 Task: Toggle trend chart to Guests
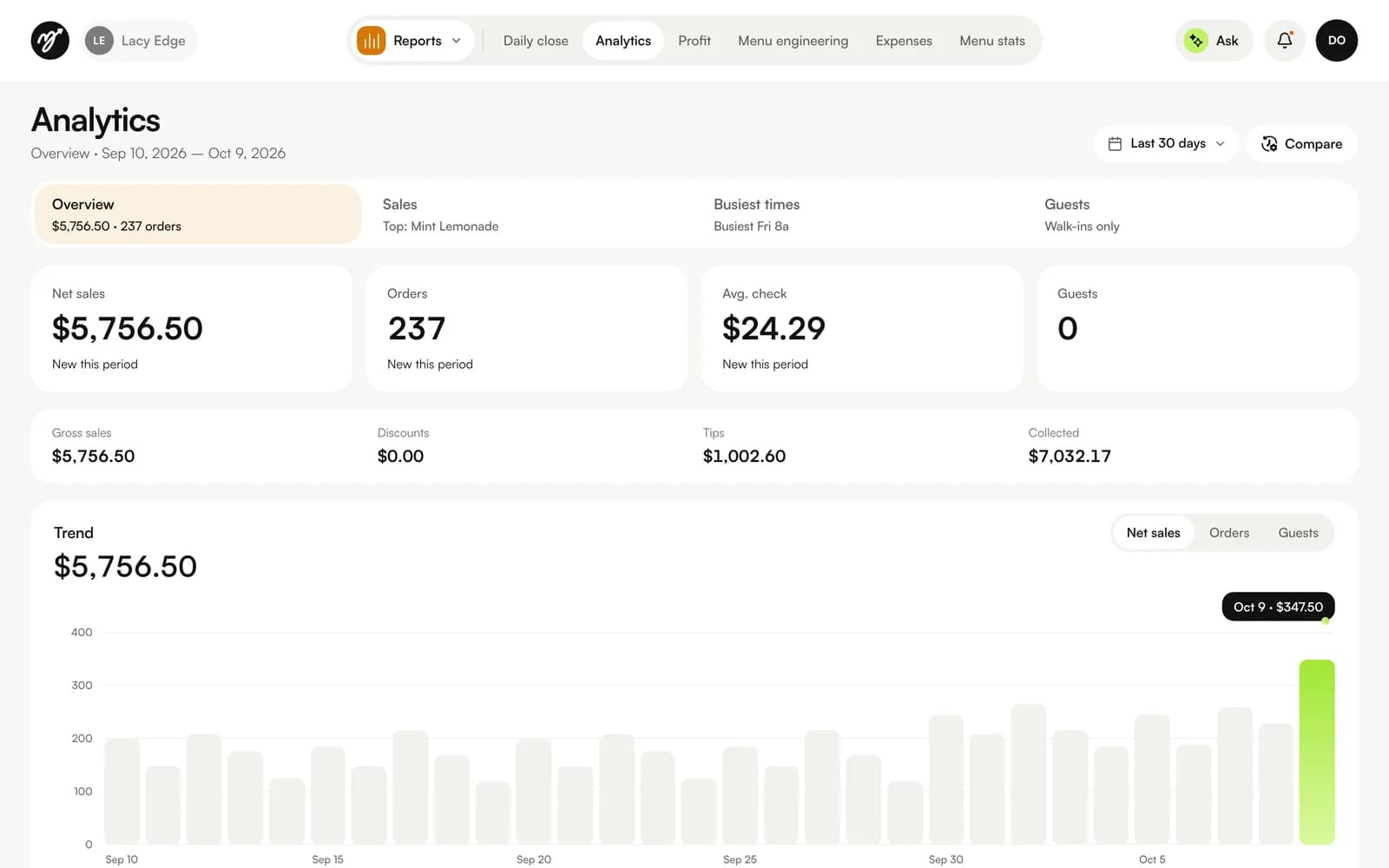point(1298,533)
